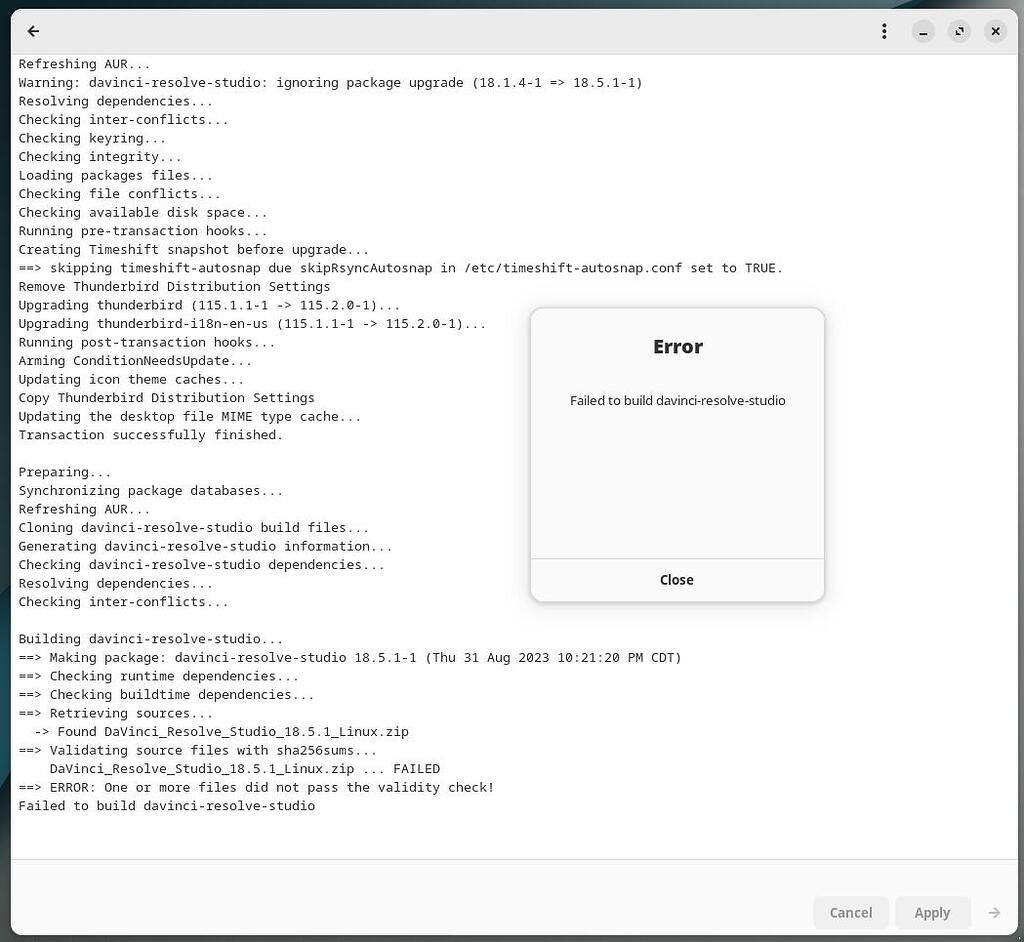1024x942 pixels.
Task: Go forward with the bottom arrow
Action: pos(994,913)
